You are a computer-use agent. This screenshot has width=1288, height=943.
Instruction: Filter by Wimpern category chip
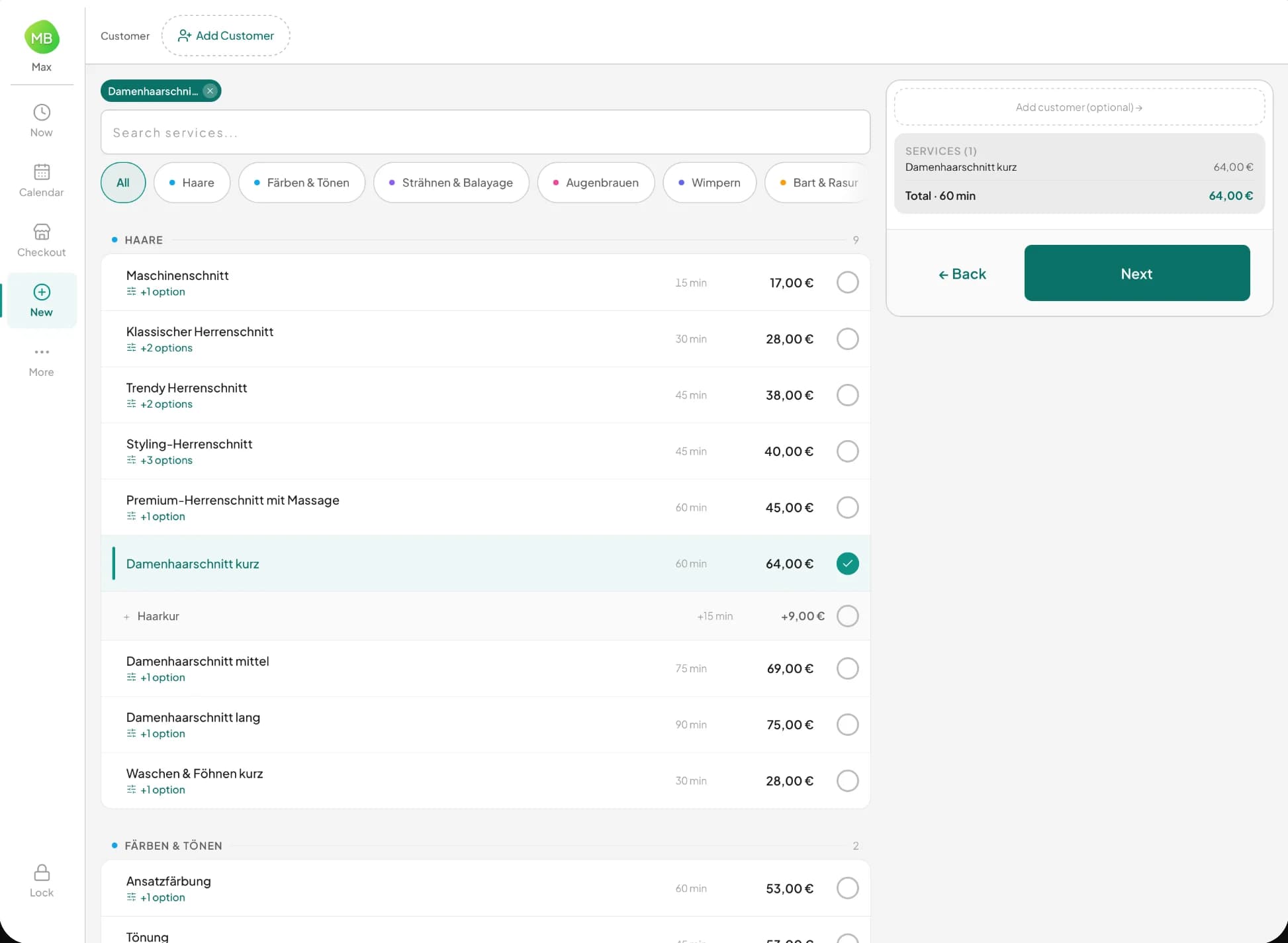(x=710, y=183)
